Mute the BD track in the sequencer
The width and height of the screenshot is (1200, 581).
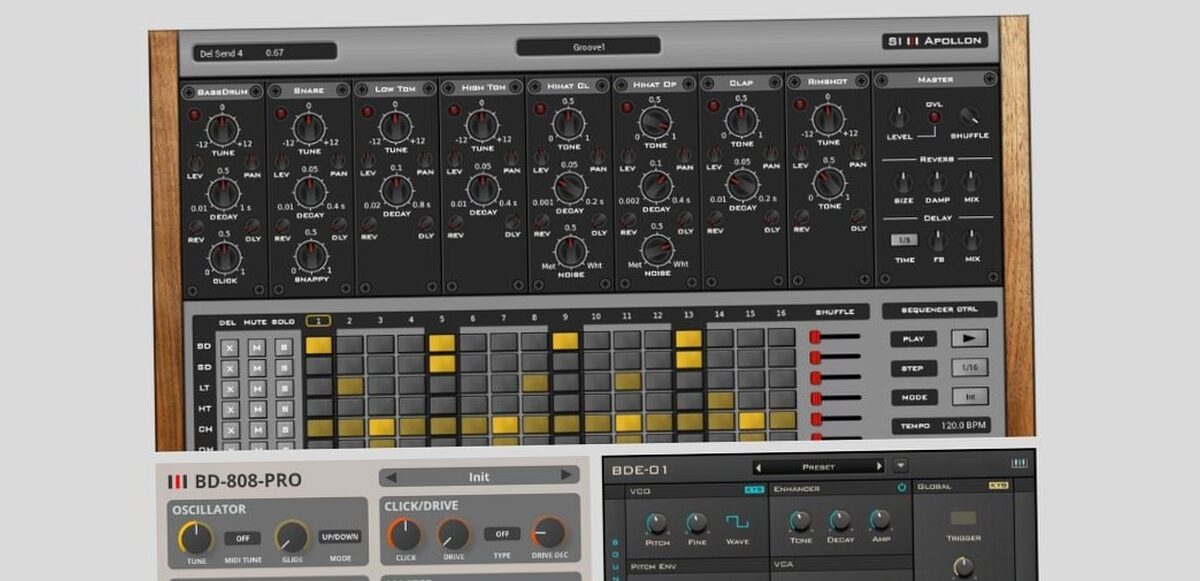(257, 346)
